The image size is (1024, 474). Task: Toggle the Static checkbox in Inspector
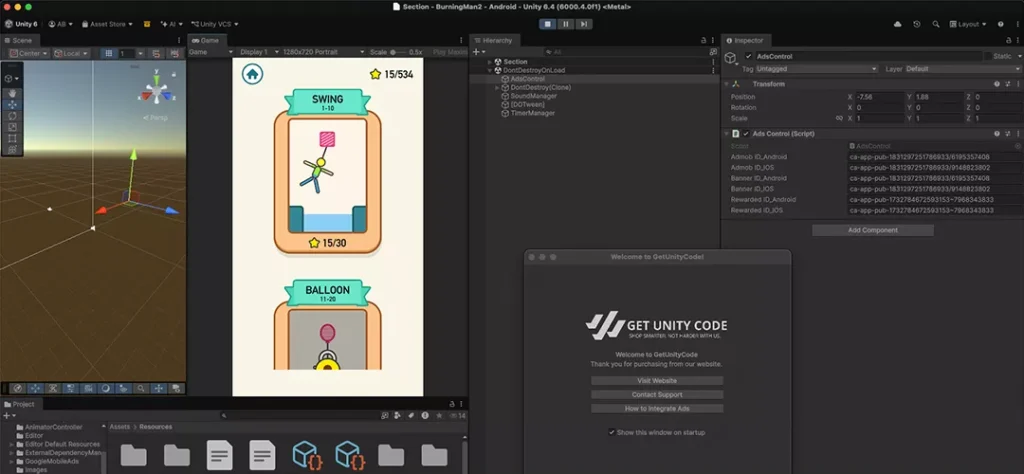click(x=988, y=57)
